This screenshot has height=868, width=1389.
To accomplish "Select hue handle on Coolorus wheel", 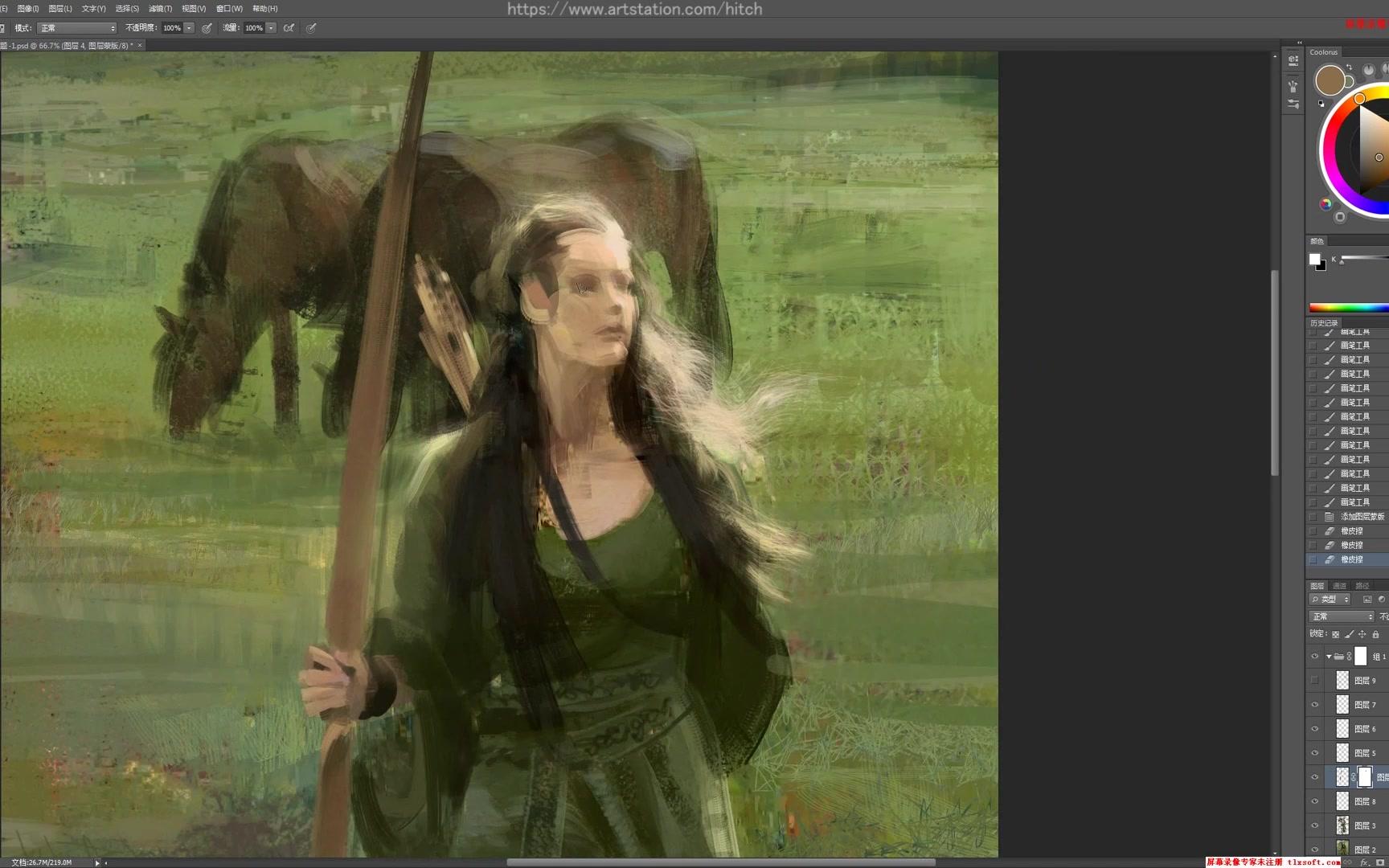I will coord(1359,99).
